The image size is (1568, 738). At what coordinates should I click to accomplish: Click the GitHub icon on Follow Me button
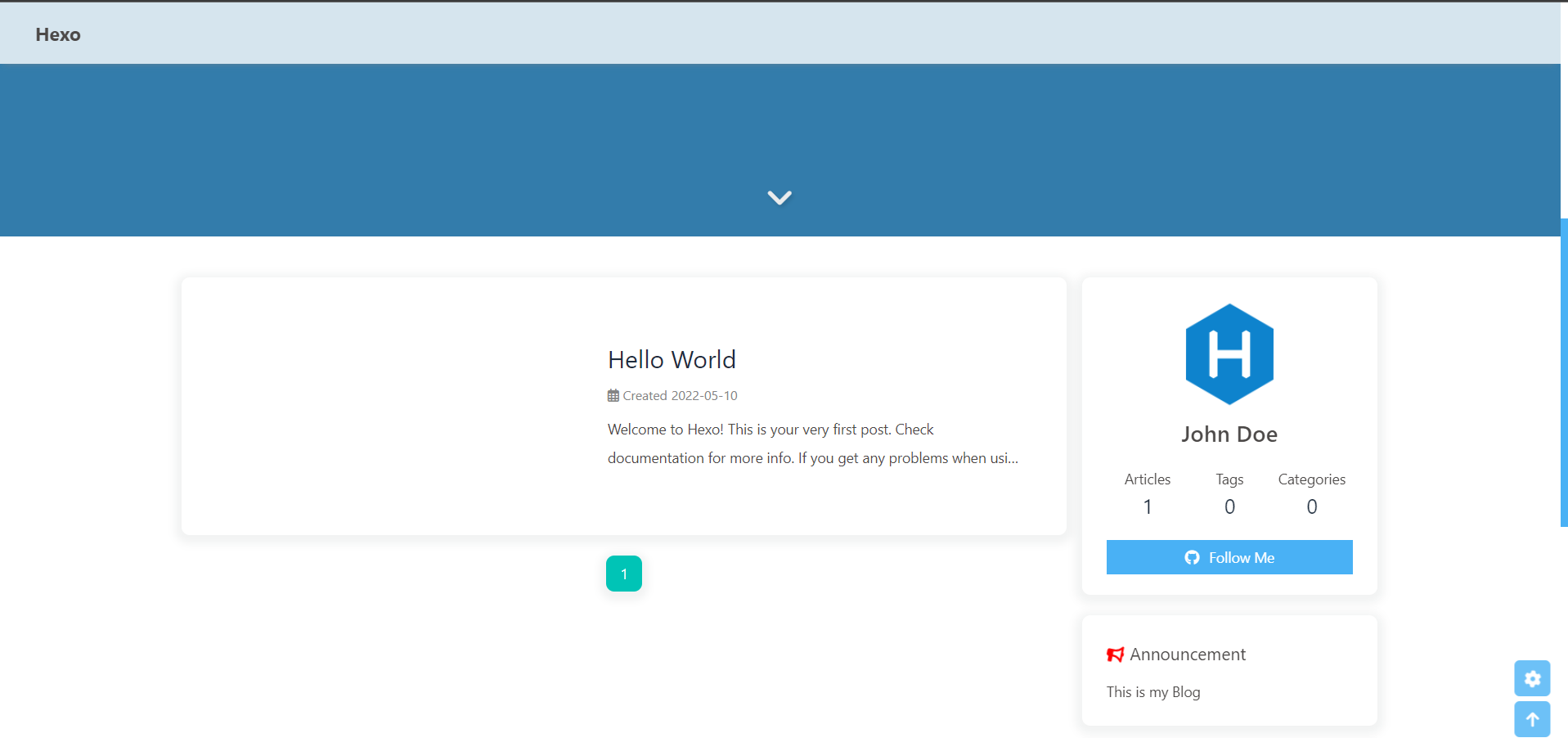pyautogui.click(x=1192, y=557)
